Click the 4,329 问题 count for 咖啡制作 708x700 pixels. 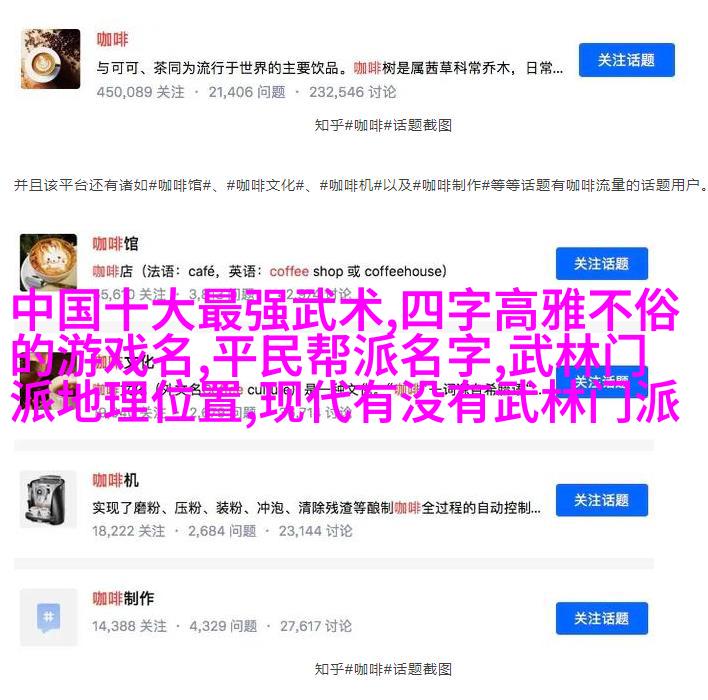(223, 626)
